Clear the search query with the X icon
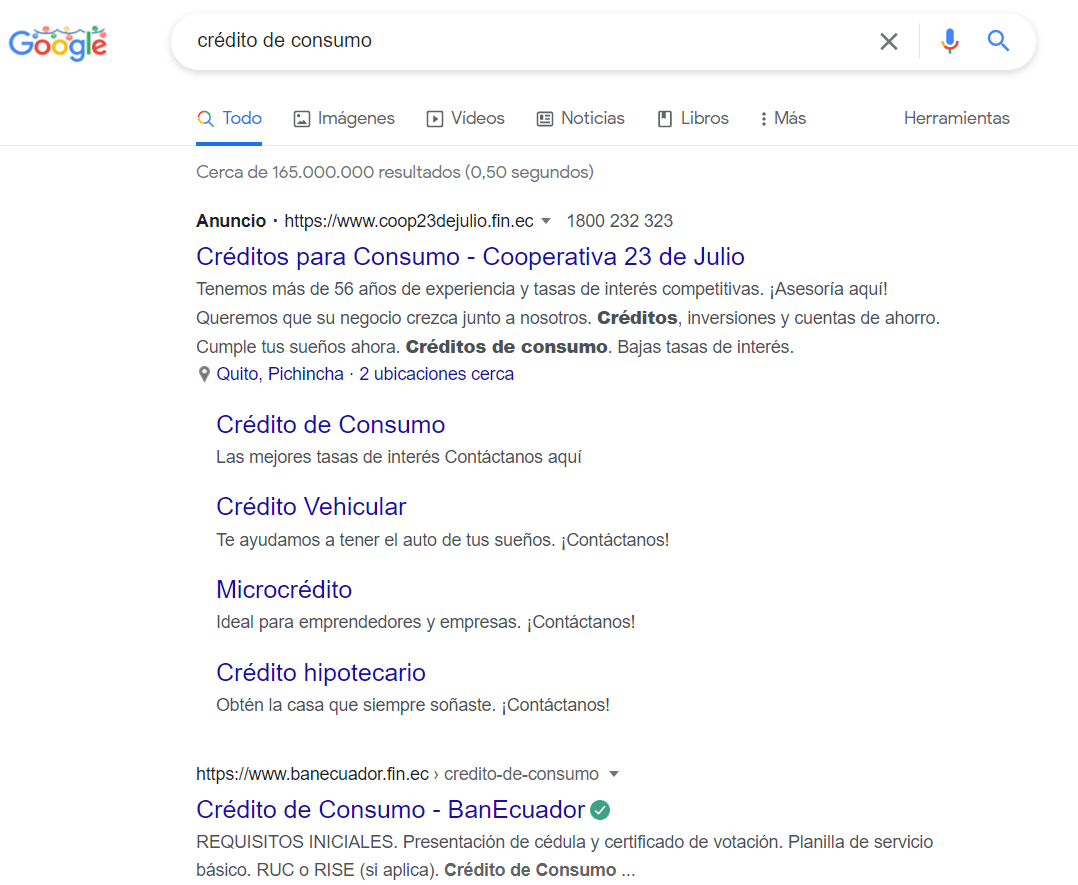Screen dimensions: 1078x885 [888, 41]
